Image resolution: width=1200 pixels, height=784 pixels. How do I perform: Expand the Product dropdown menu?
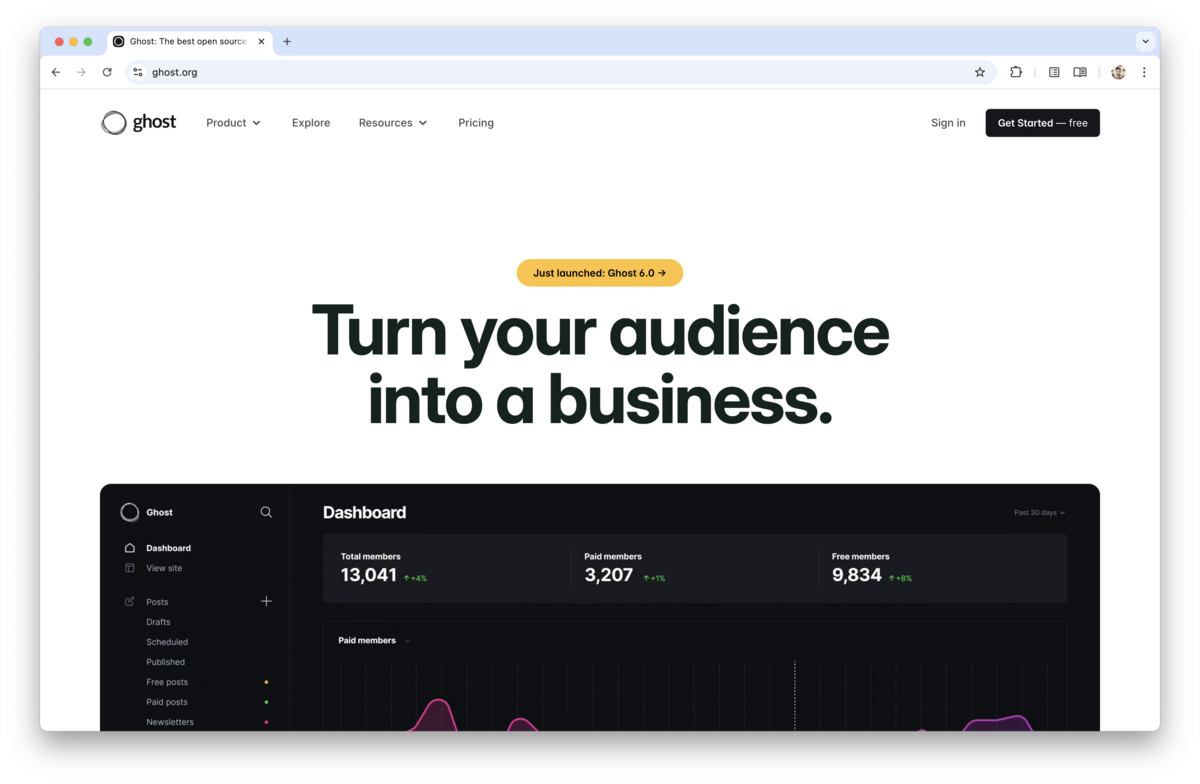233,123
